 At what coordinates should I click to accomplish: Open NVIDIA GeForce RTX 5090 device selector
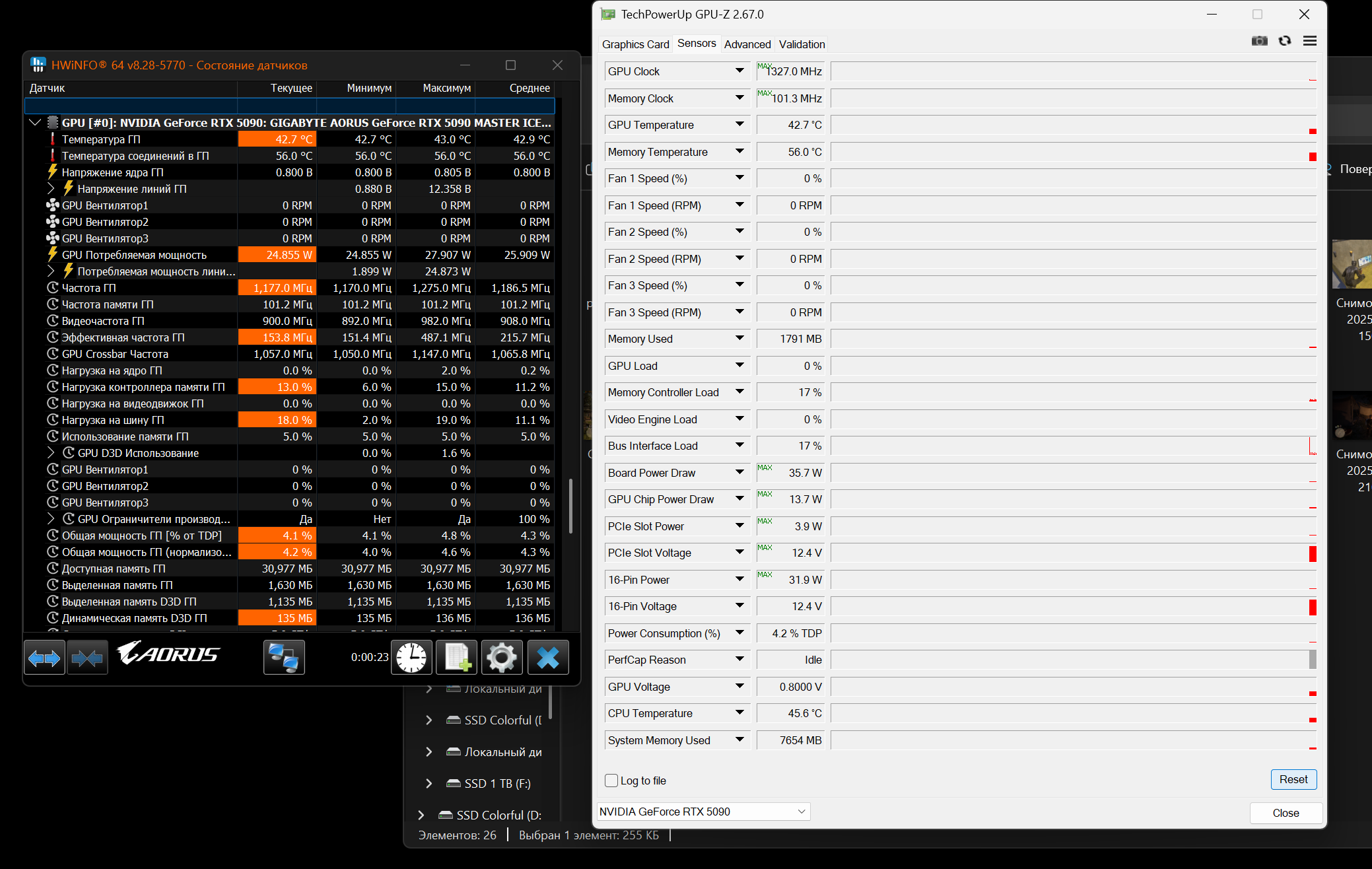click(703, 812)
